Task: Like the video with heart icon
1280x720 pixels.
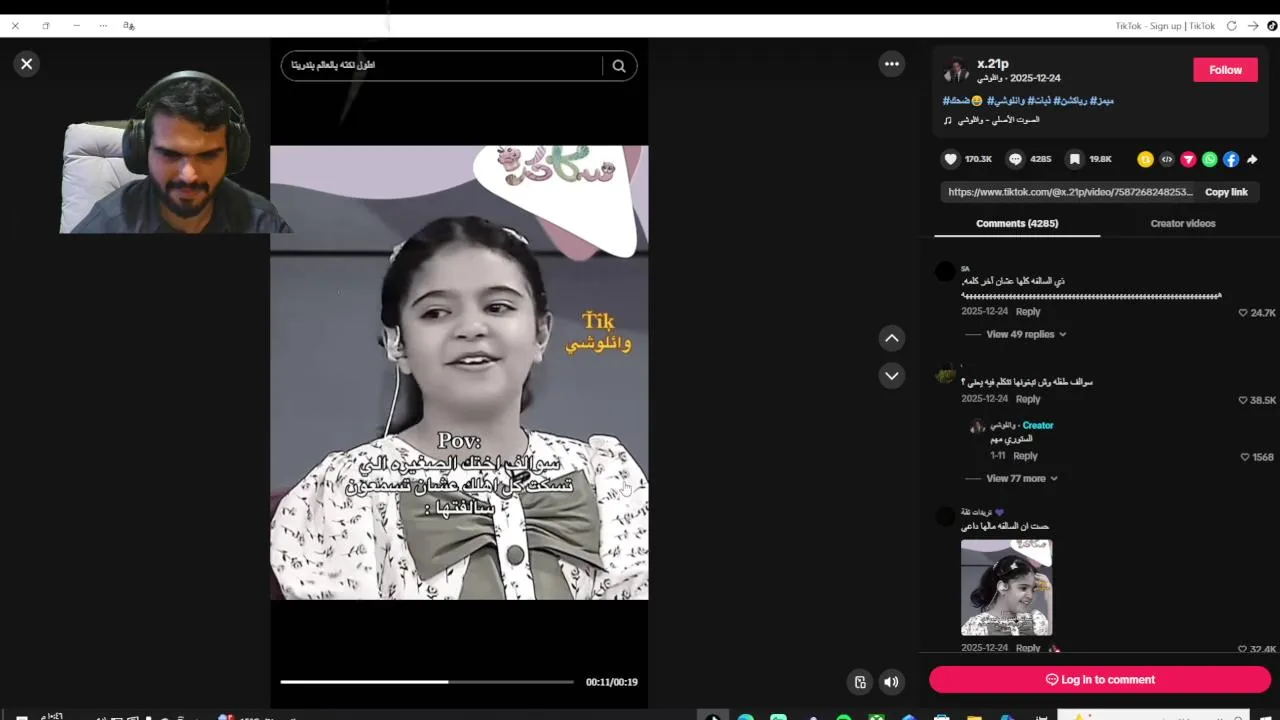Action: 951,159
